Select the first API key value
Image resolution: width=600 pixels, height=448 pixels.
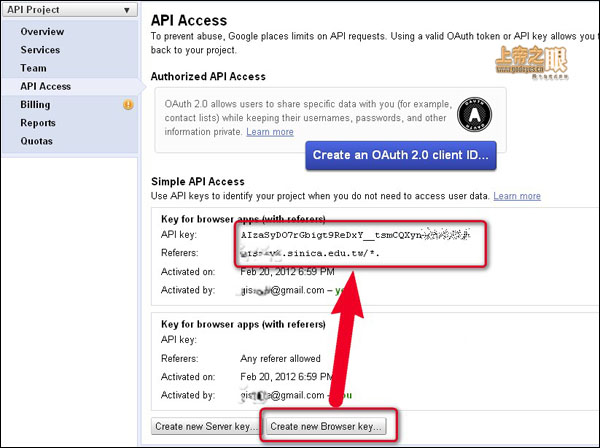tap(355, 235)
